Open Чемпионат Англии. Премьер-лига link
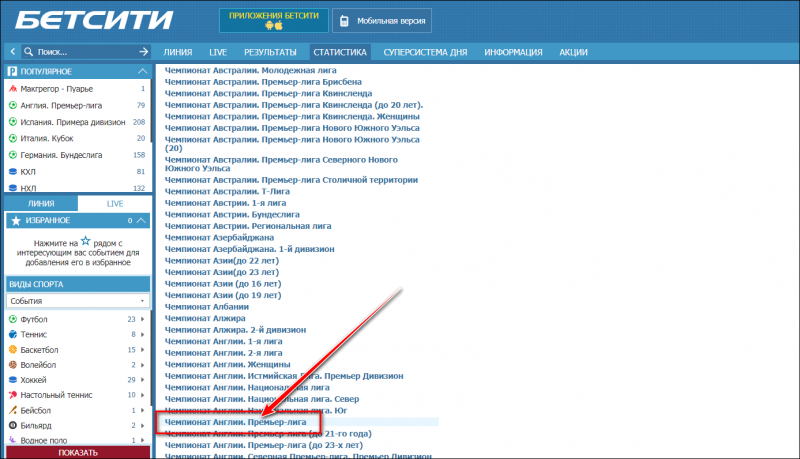This screenshot has width=800, height=459. [235, 422]
